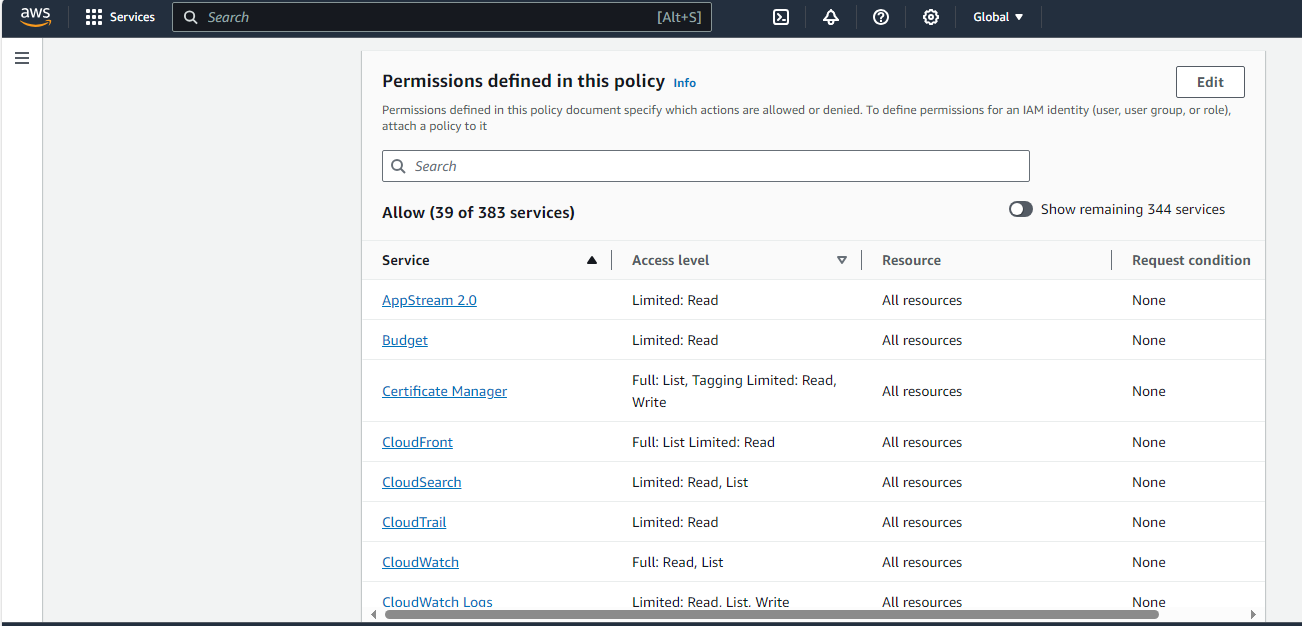
Task: Open the Global region dropdown
Action: 998,17
